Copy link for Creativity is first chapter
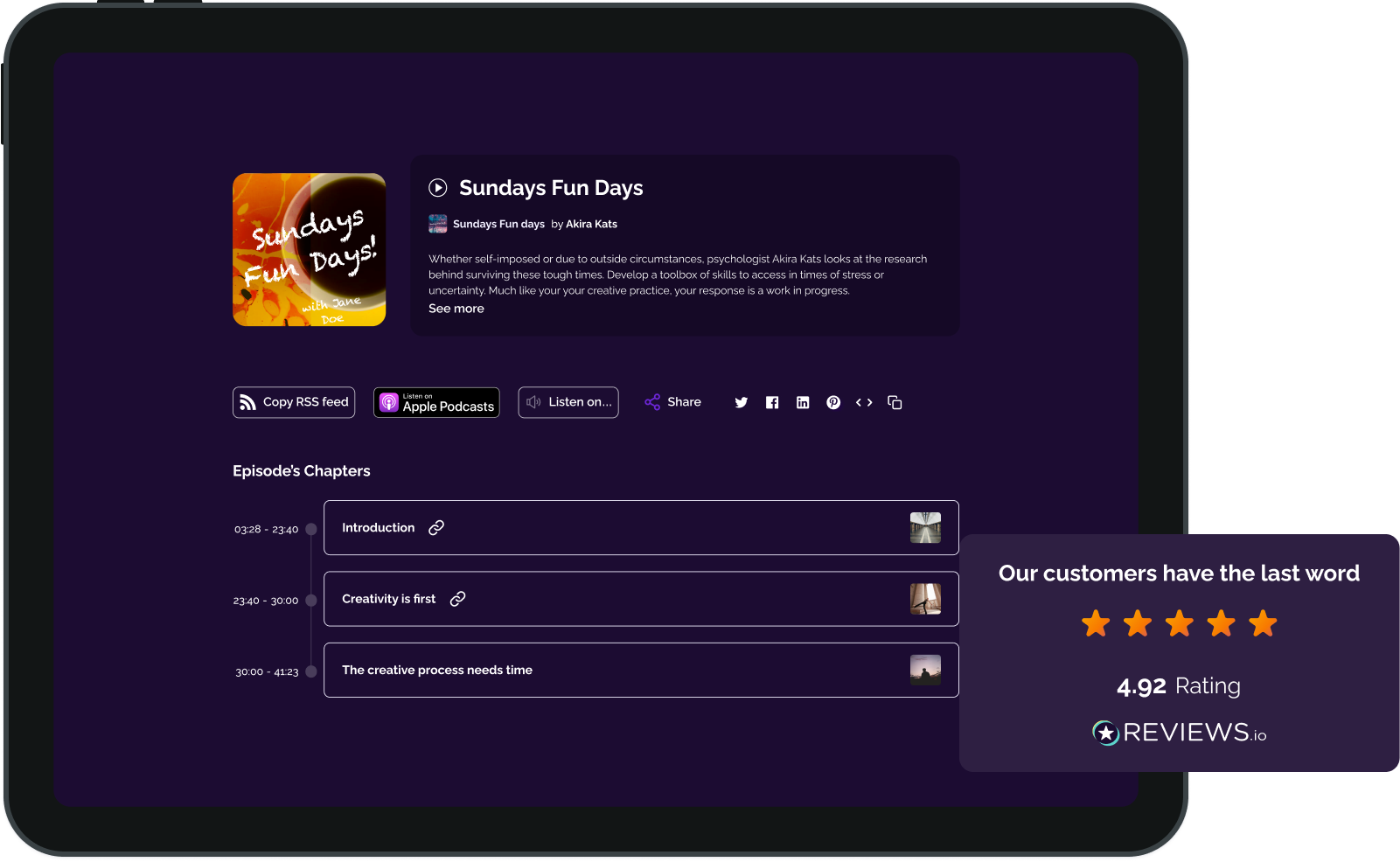Image resolution: width=1400 pixels, height=862 pixels. (457, 599)
